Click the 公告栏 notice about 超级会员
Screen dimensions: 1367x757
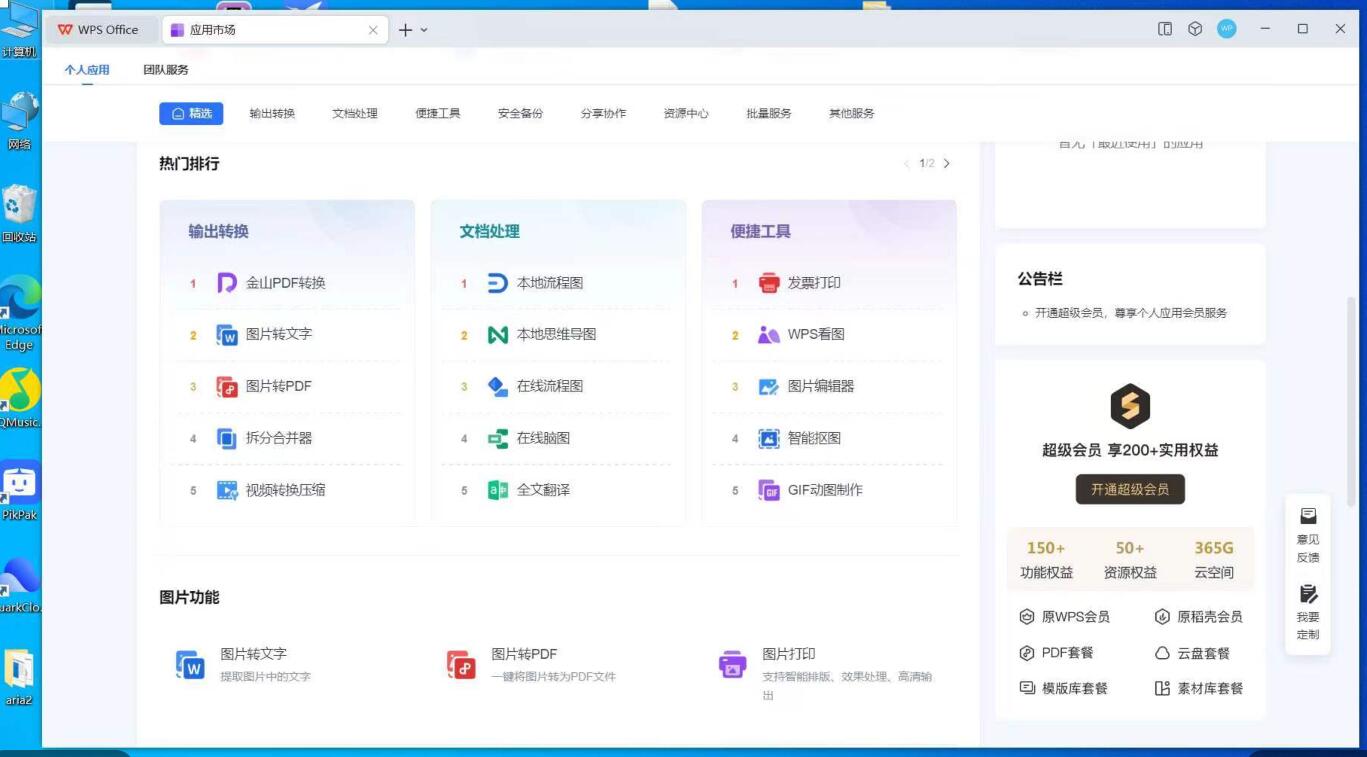click(x=1130, y=313)
